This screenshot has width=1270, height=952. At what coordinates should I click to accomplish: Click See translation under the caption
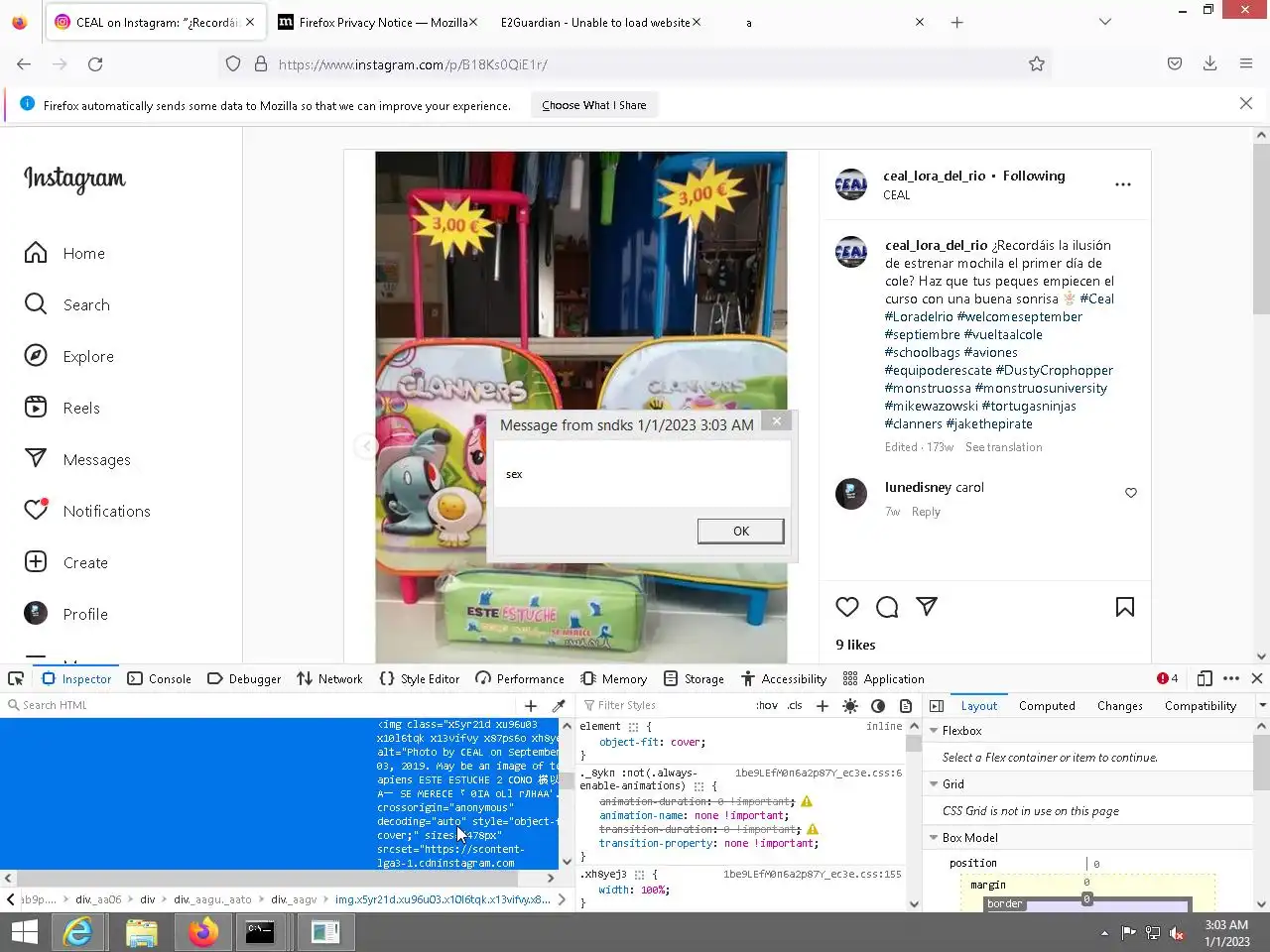click(1004, 447)
